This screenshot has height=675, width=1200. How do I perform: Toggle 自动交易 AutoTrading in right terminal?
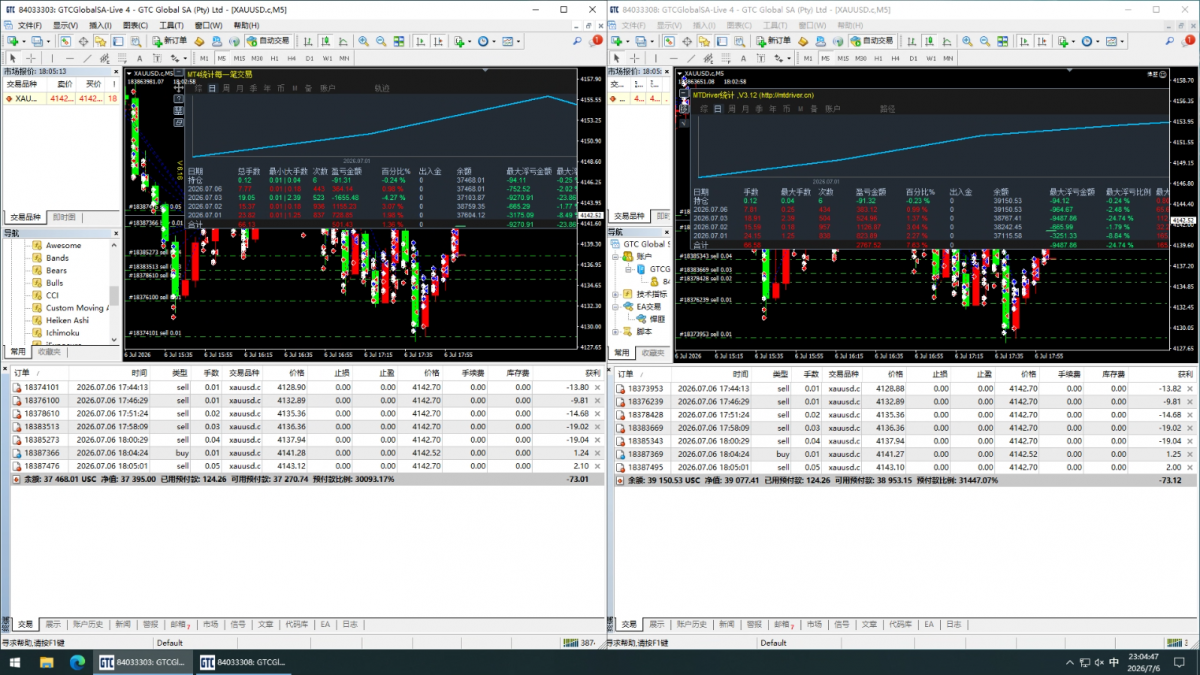pos(874,41)
